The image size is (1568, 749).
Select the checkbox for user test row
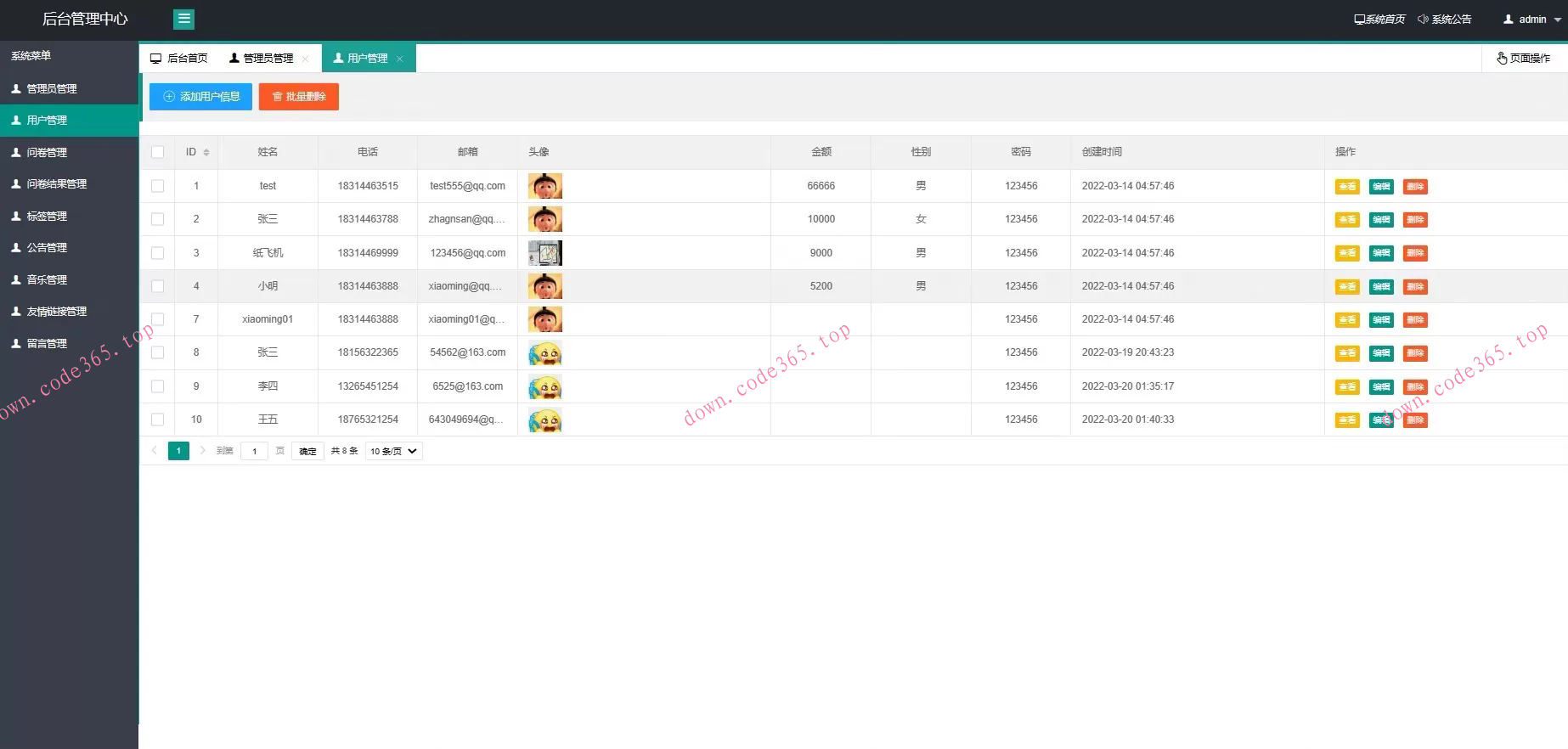tap(158, 186)
